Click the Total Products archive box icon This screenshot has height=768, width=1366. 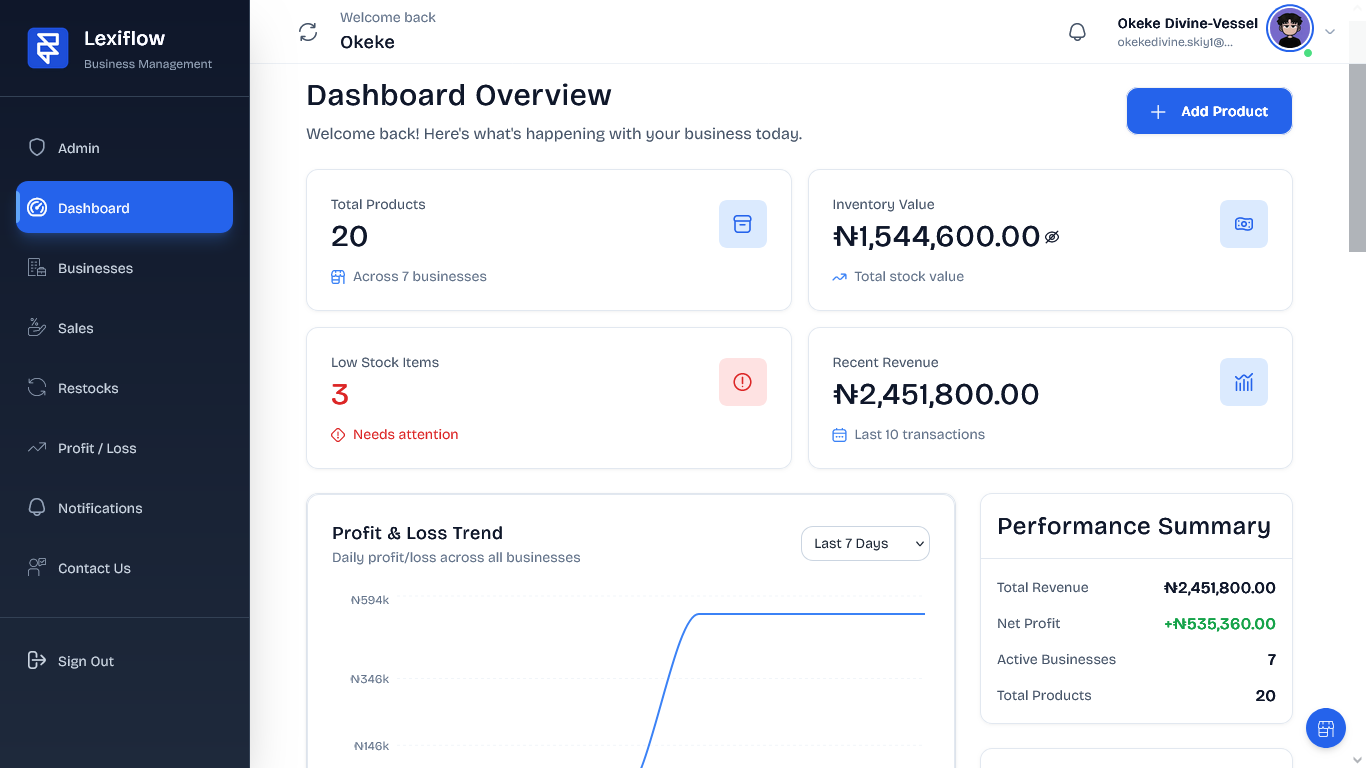tap(743, 224)
